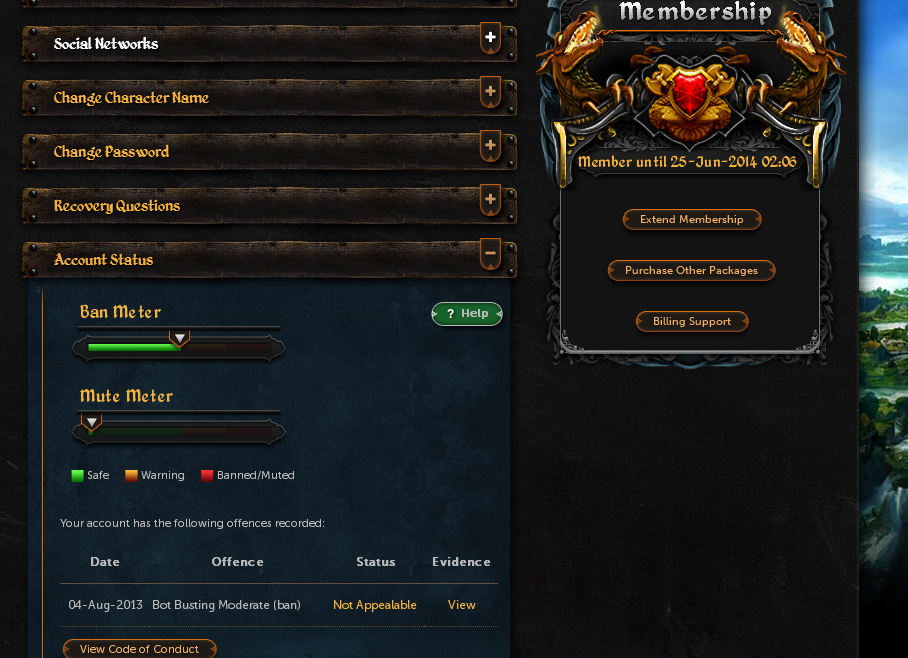Click the Mute Meter arrow marker
Image resolution: width=908 pixels, height=658 pixels.
coord(91,422)
